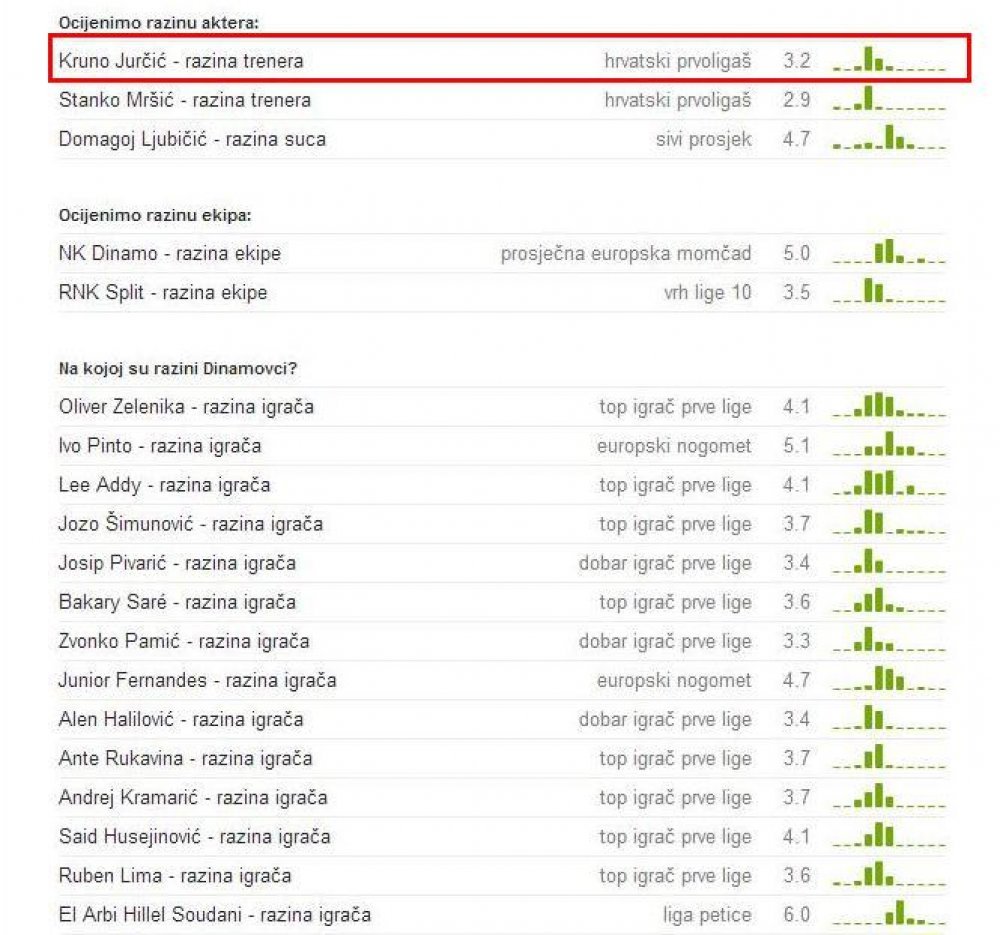Screen dimensions: 1000x935
Task: Click NK Dinamo rating histogram
Action: [x=889, y=251]
